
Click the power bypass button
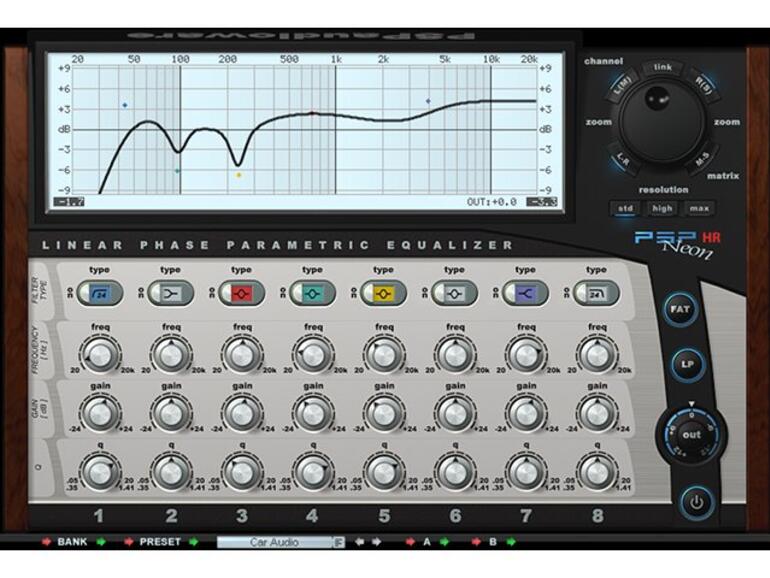pos(697,503)
